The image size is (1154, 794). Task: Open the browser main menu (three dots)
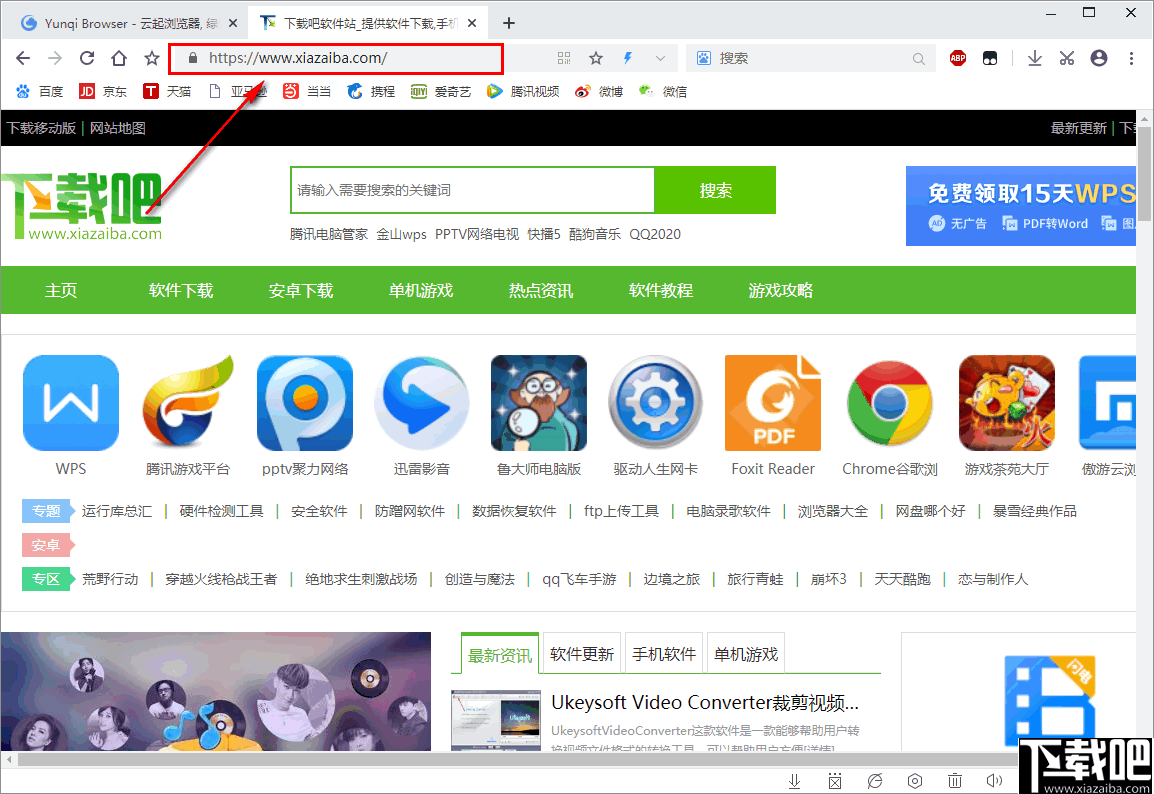point(1131,58)
